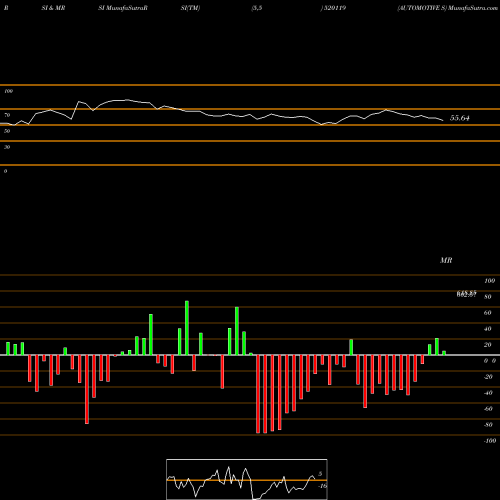Click the 'SI(TM)' header text

click(x=190, y=8)
